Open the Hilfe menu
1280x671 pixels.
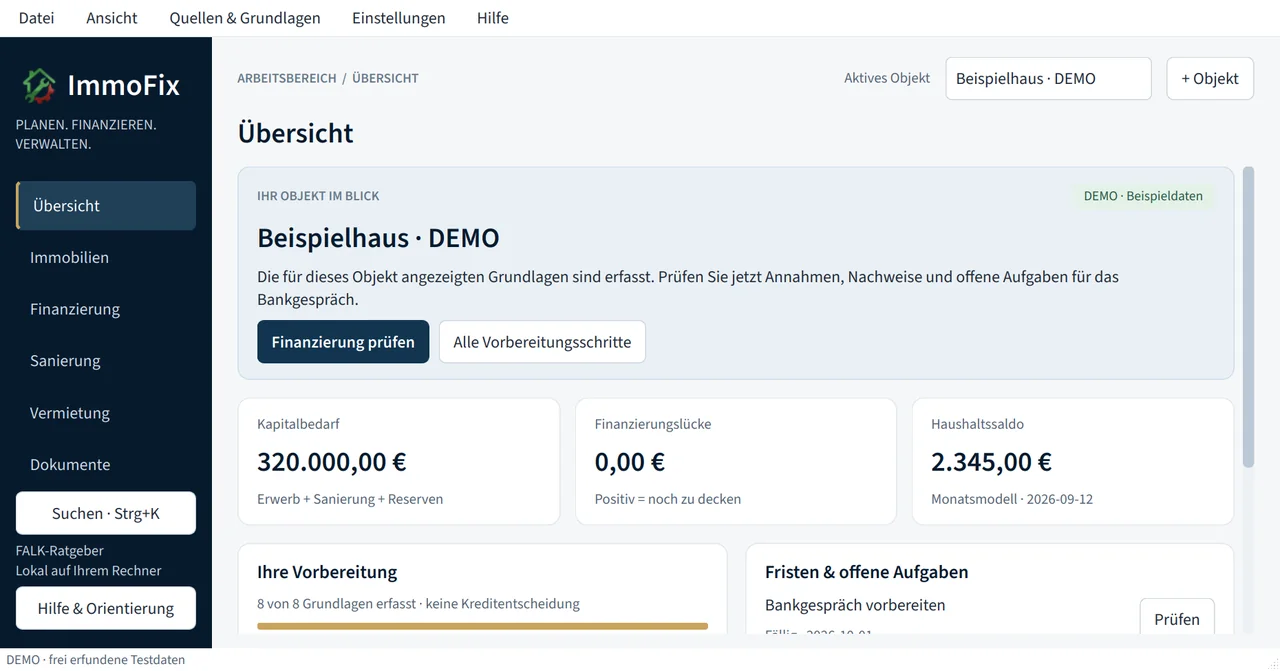pyautogui.click(x=493, y=18)
